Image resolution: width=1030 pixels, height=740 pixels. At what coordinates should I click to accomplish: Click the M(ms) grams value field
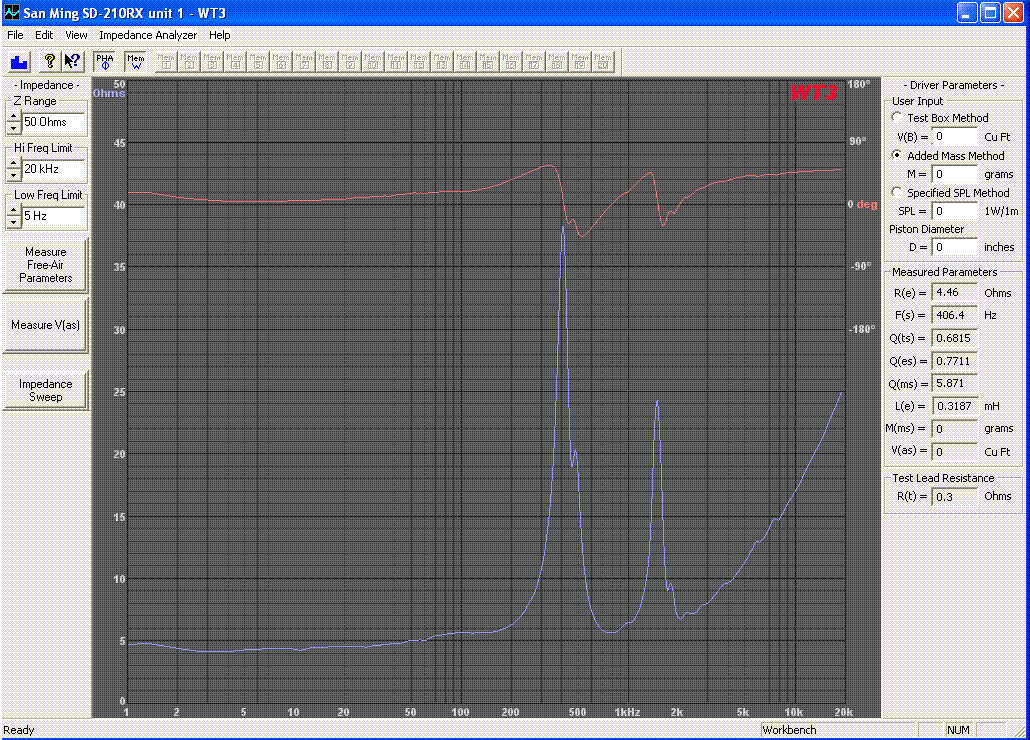pyautogui.click(x=954, y=429)
